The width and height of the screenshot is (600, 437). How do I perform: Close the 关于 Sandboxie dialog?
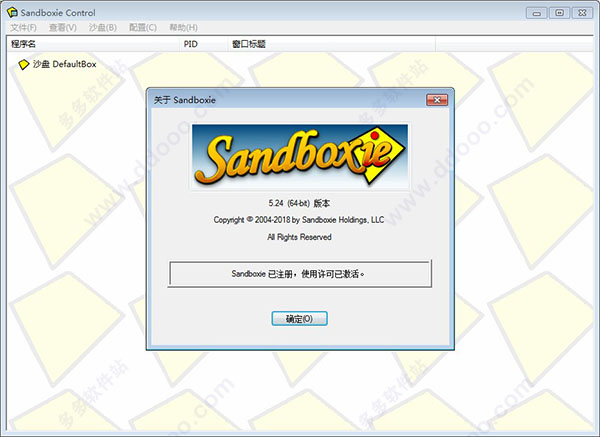(437, 100)
